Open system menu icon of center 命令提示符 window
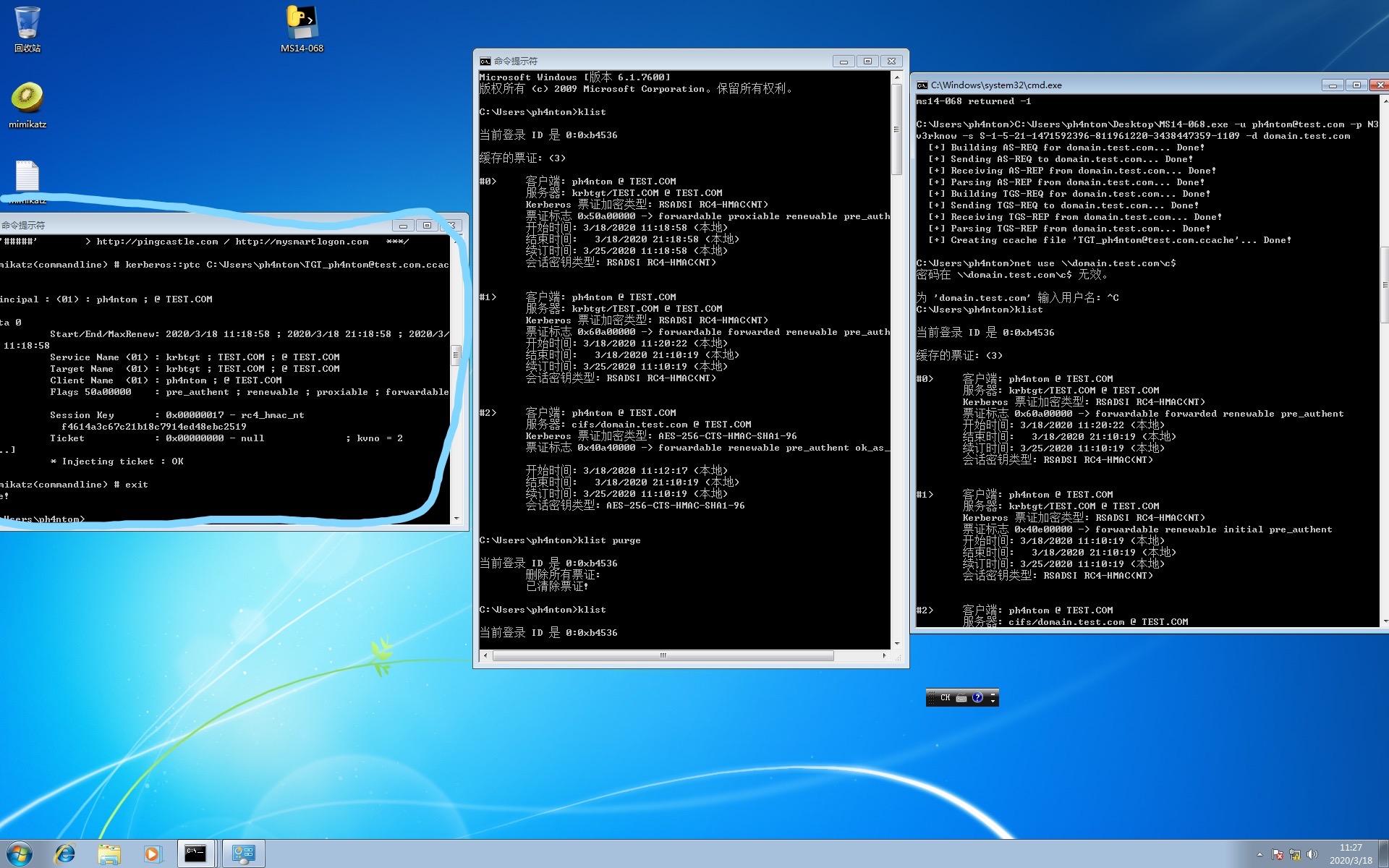Viewport: 1389px width, 868px height. click(x=485, y=61)
